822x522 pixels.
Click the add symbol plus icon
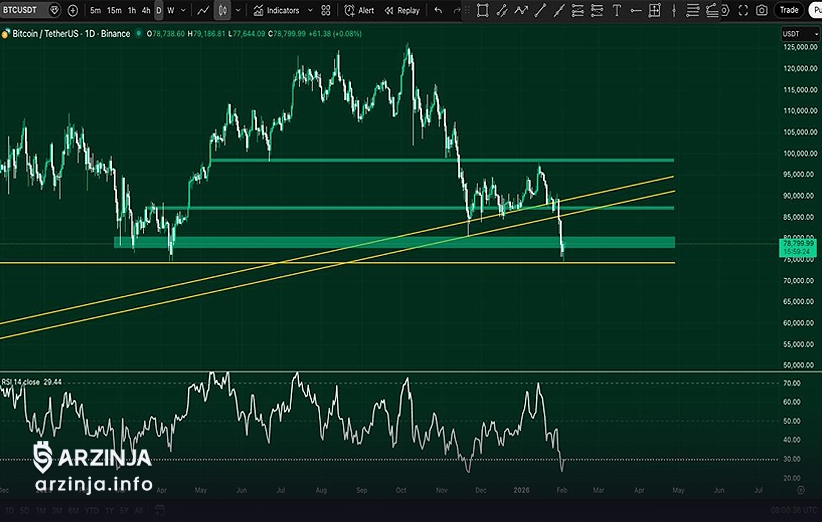tap(73, 10)
